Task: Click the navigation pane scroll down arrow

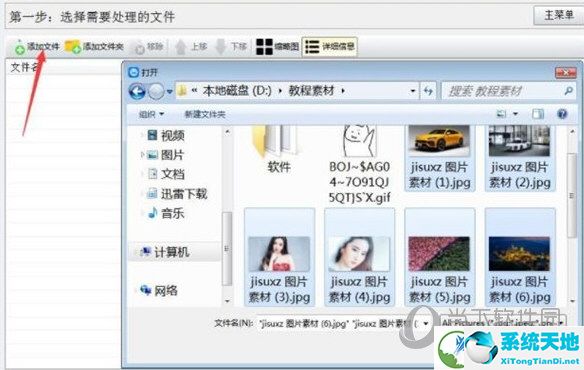Action: point(227,300)
